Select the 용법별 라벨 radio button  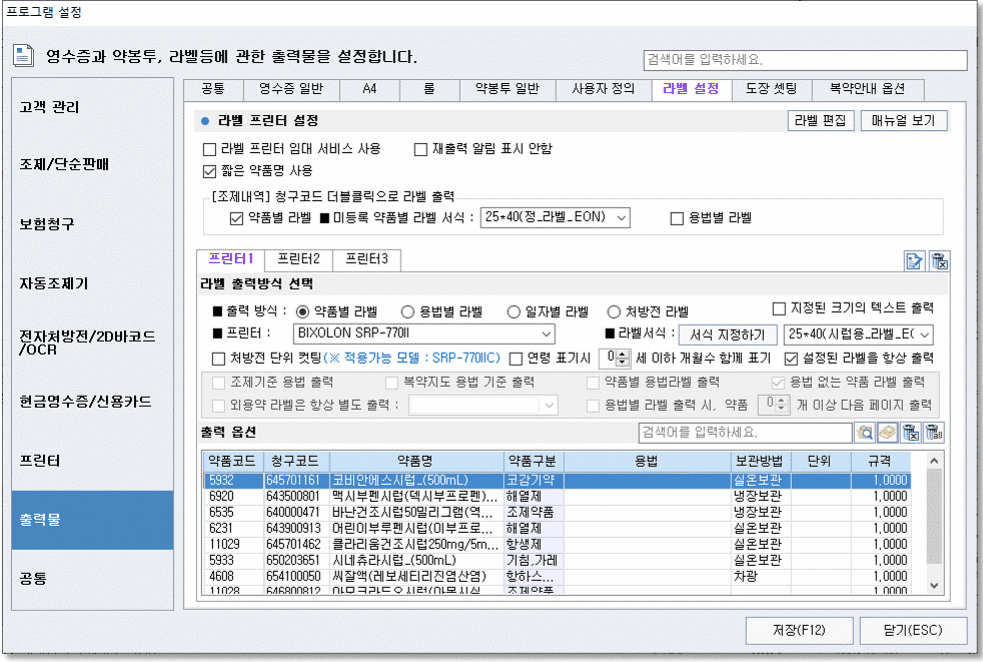coord(407,311)
